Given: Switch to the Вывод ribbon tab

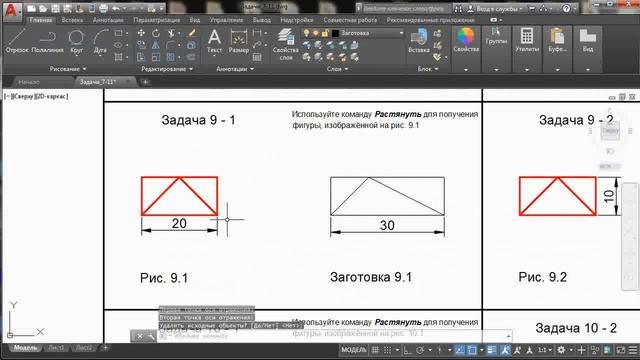Looking at the screenshot, I should [262, 20].
